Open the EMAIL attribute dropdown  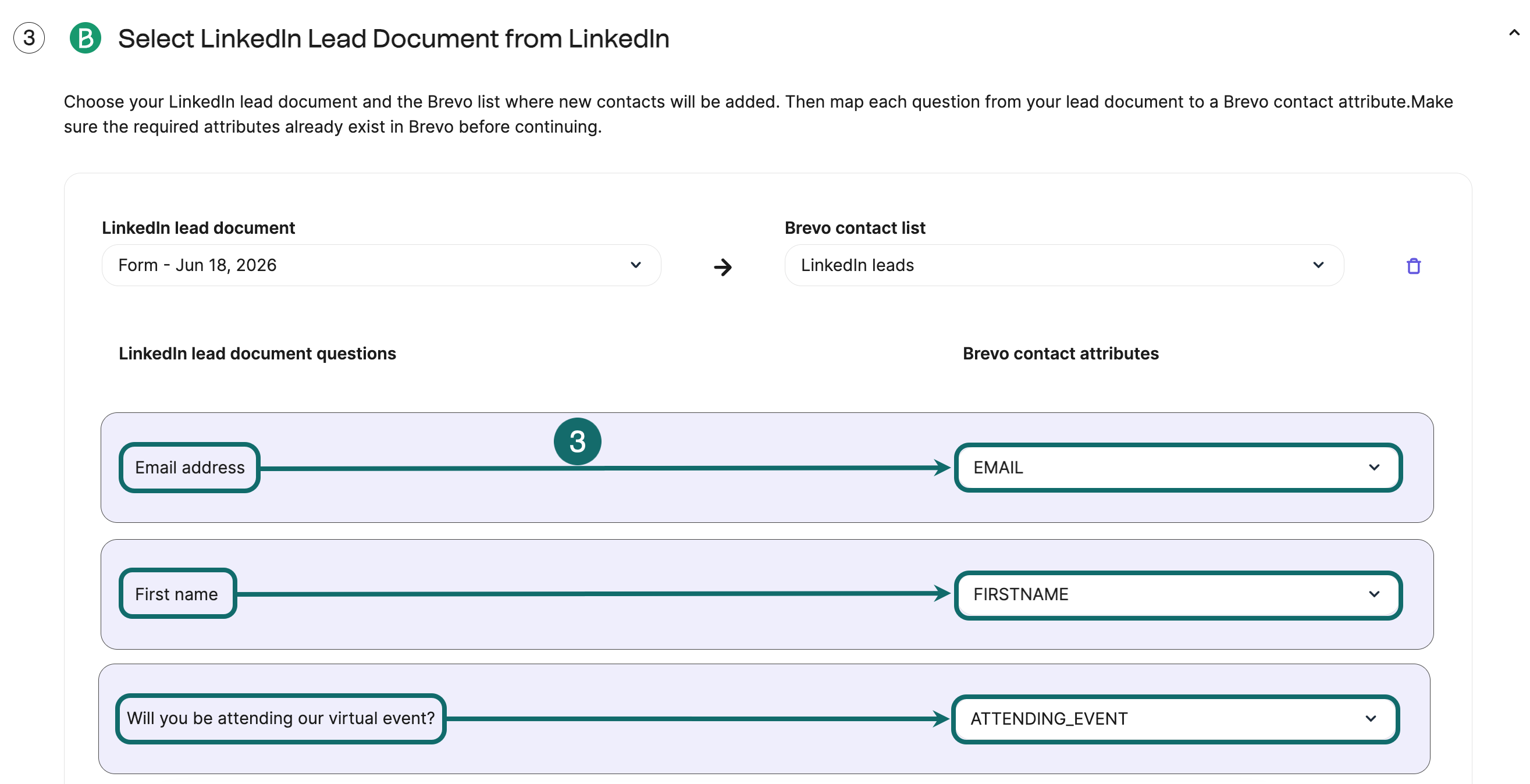1178,468
